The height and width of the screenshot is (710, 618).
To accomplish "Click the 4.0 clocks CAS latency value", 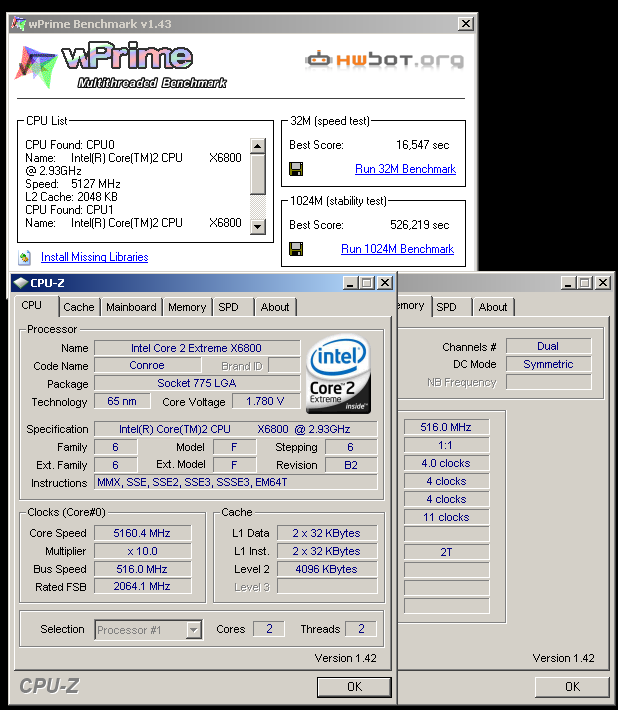I will (x=446, y=463).
